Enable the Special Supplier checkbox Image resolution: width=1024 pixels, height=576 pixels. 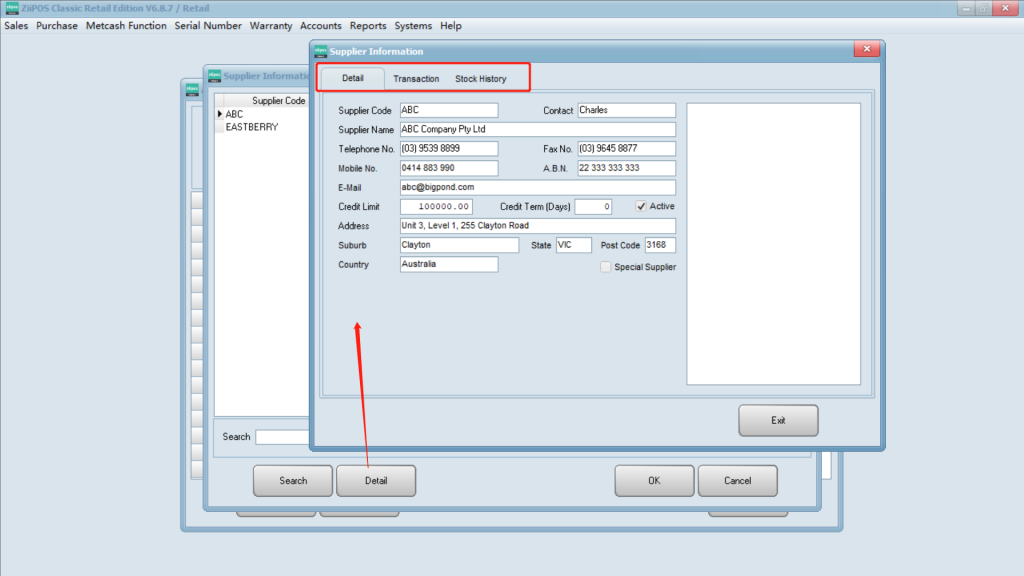(x=606, y=267)
